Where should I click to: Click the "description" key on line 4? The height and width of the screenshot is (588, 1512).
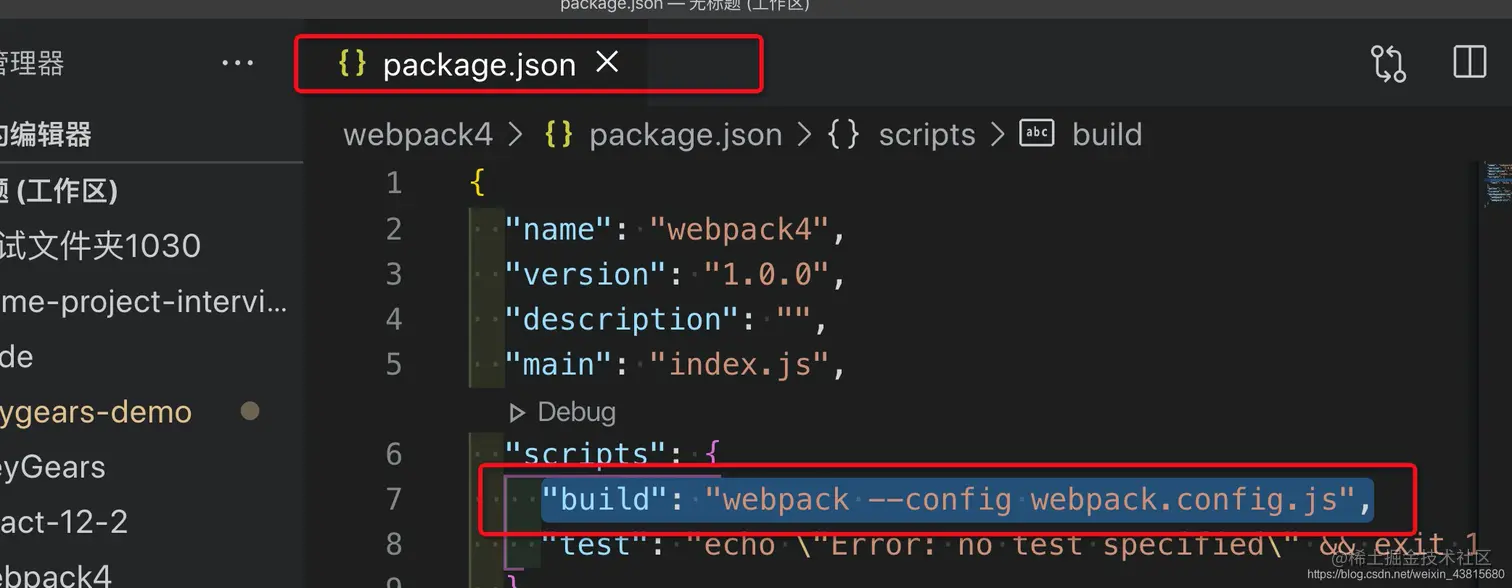[x=621, y=319]
